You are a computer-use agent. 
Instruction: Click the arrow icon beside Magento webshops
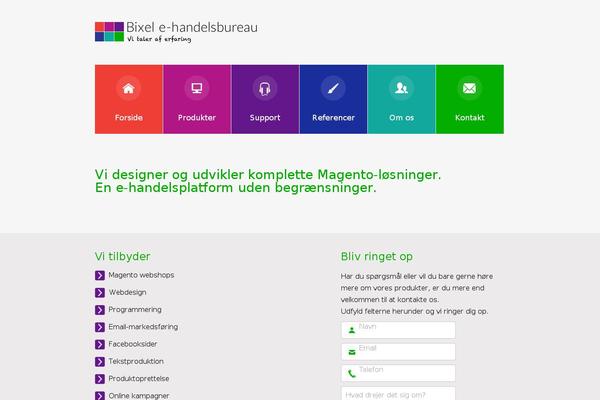(100, 275)
